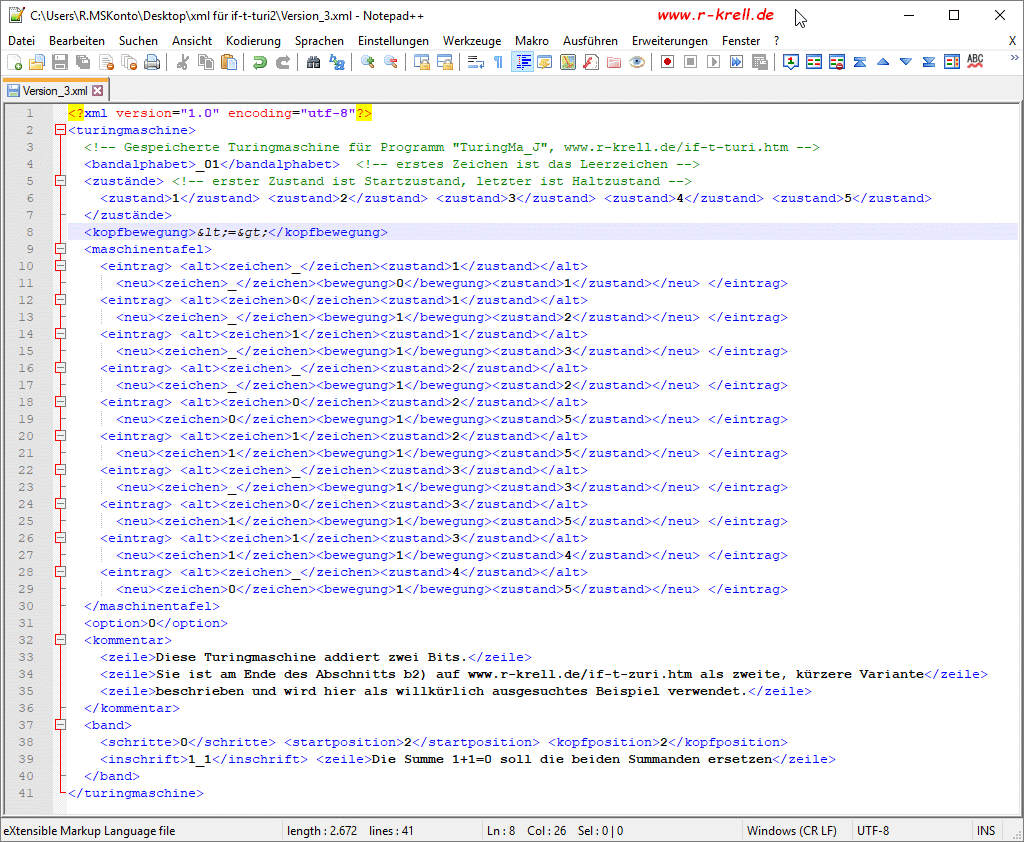
Task: Collapse the turingmaschine node on line 2
Action: click(60, 130)
